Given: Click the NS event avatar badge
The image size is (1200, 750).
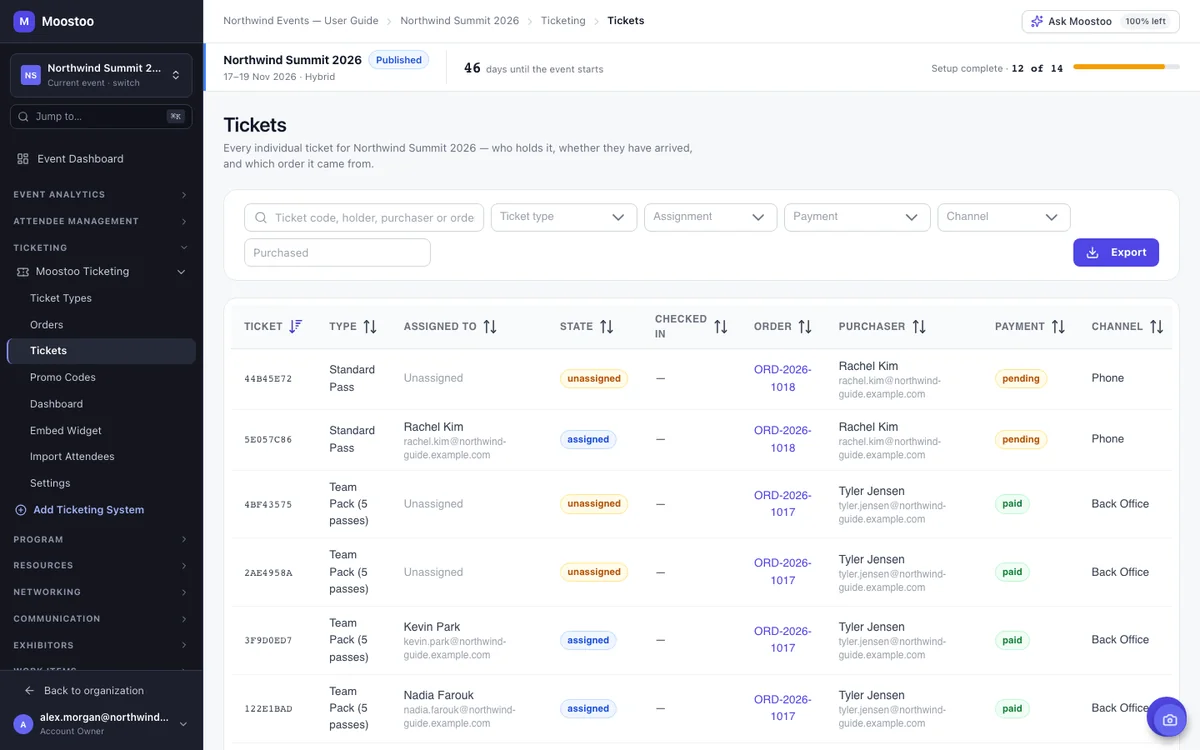Looking at the screenshot, I should pos(31,75).
